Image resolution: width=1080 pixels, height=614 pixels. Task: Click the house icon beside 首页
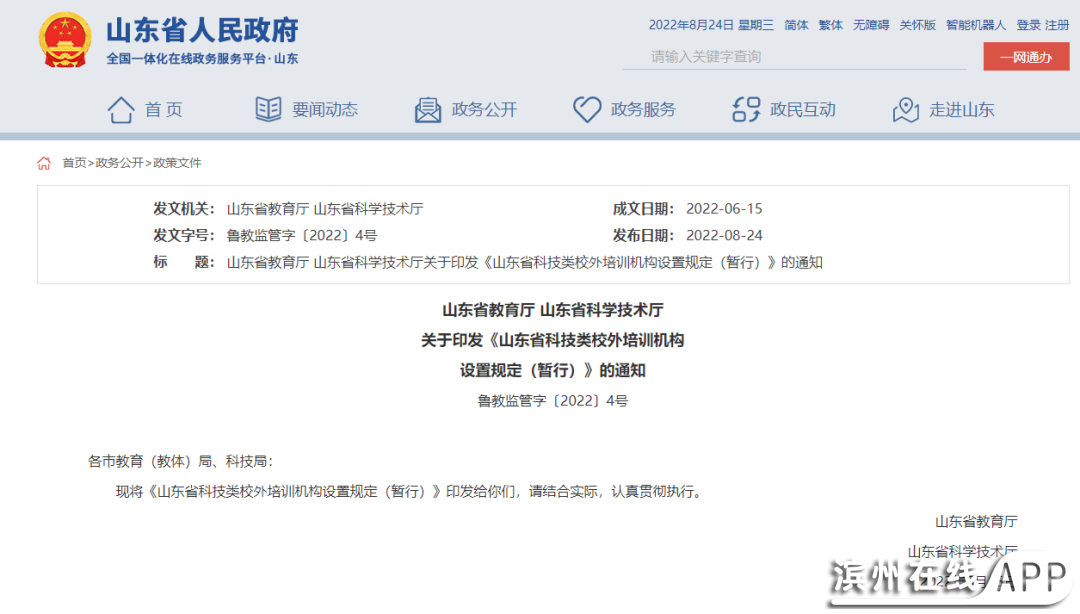(x=121, y=110)
